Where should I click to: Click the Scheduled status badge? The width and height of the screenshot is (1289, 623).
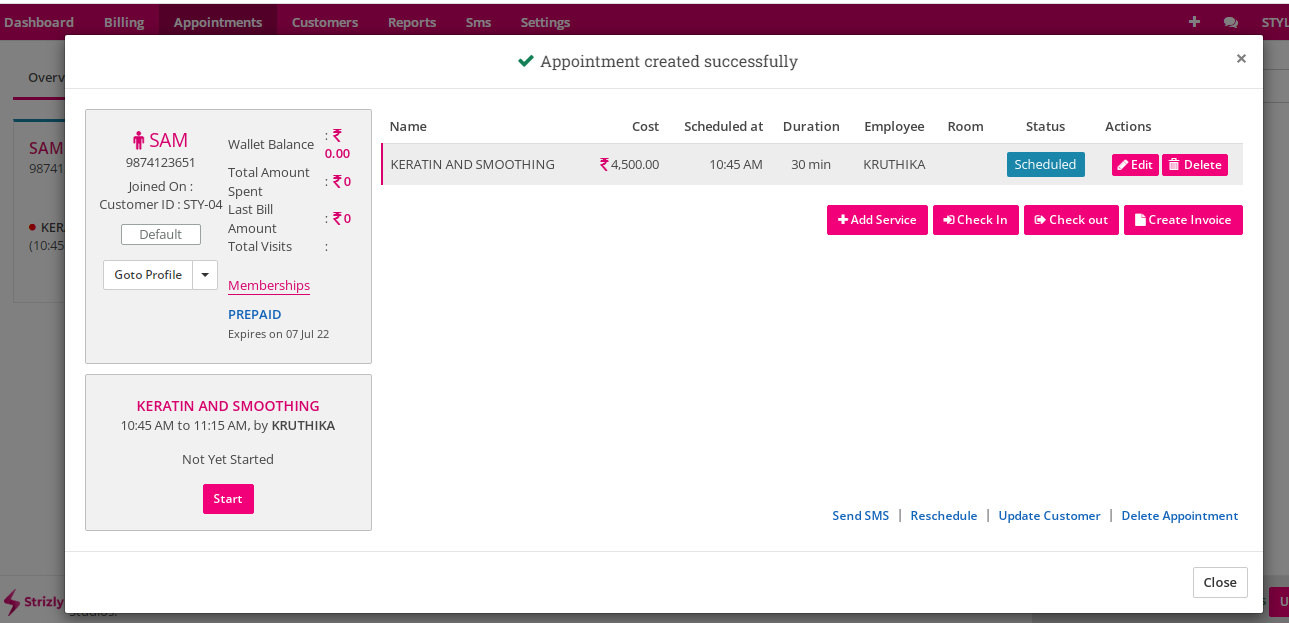point(1045,165)
